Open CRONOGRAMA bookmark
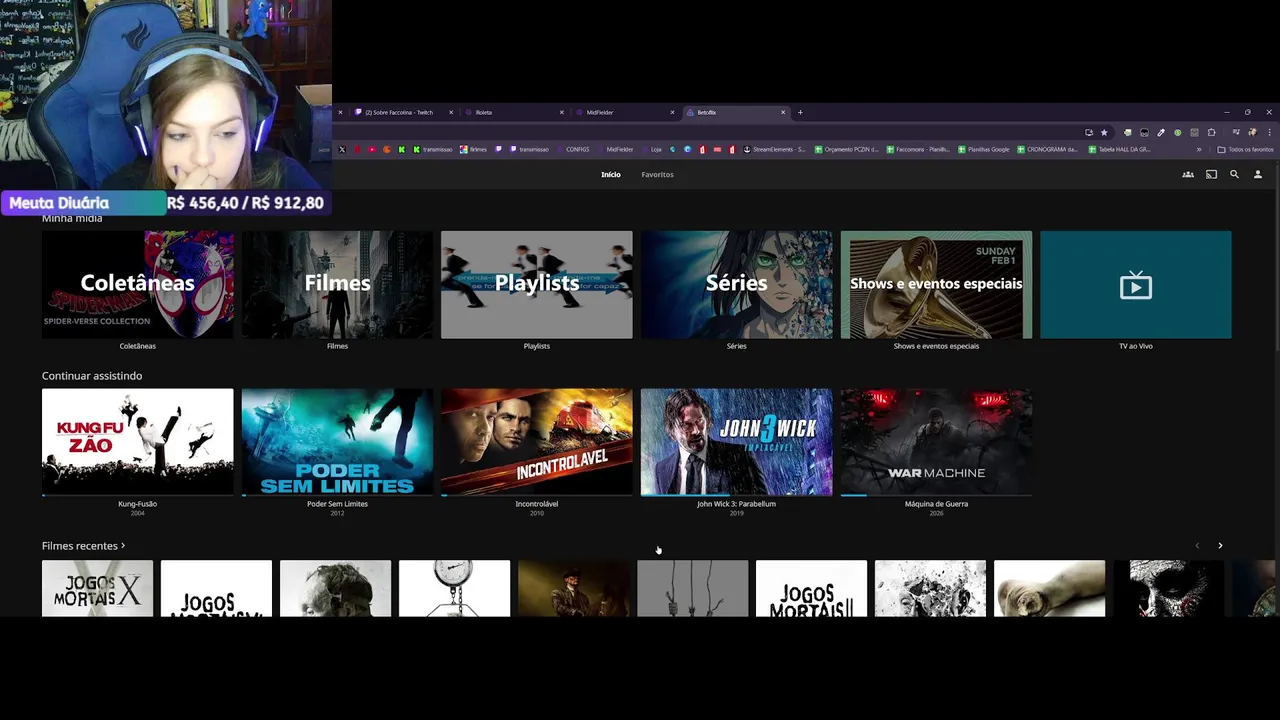Screen dimensions: 1280x720 point(1047,149)
